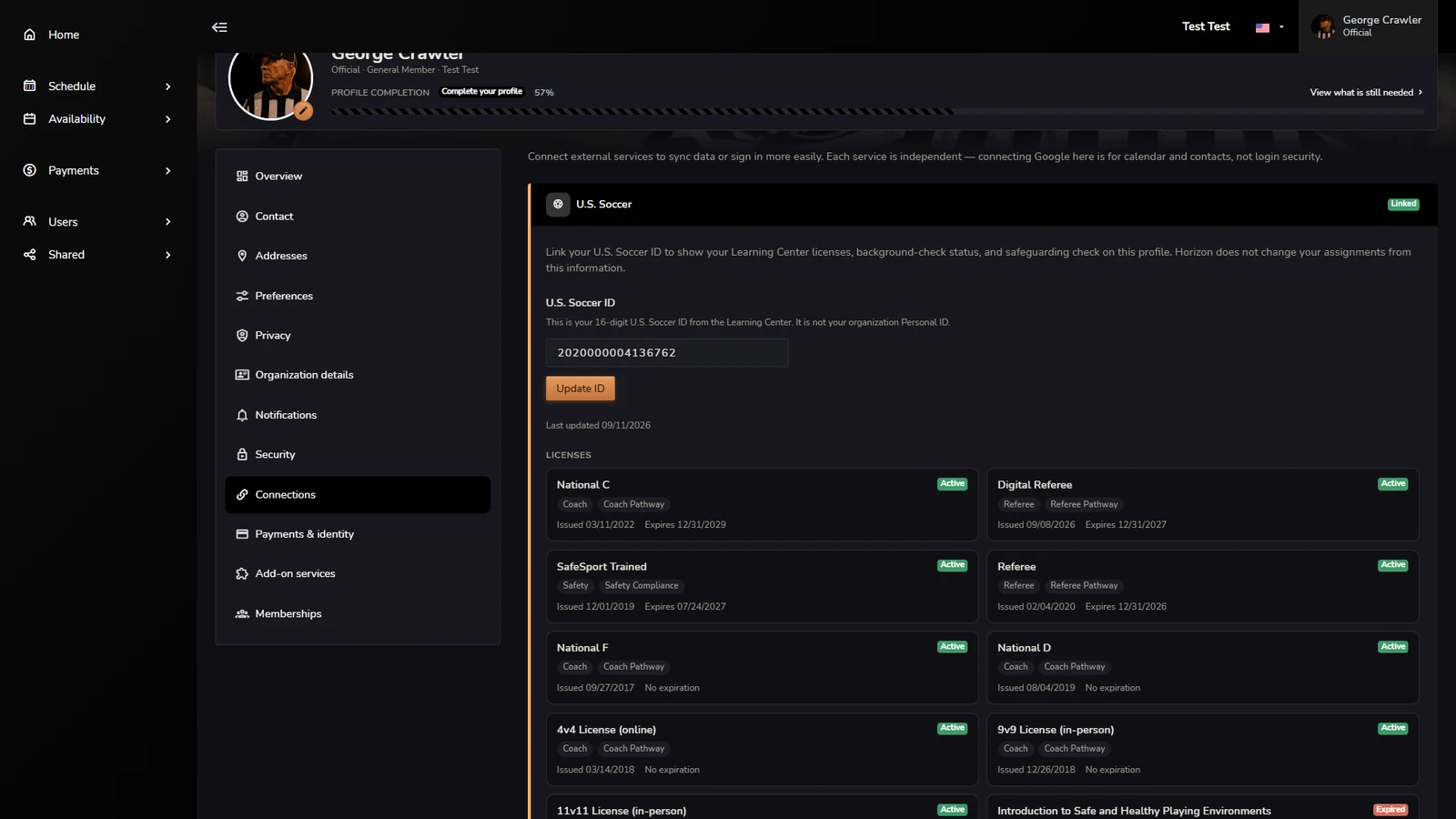1456x819 pixels.
Task: Click the Users people icon
Action: pos(29,221)
